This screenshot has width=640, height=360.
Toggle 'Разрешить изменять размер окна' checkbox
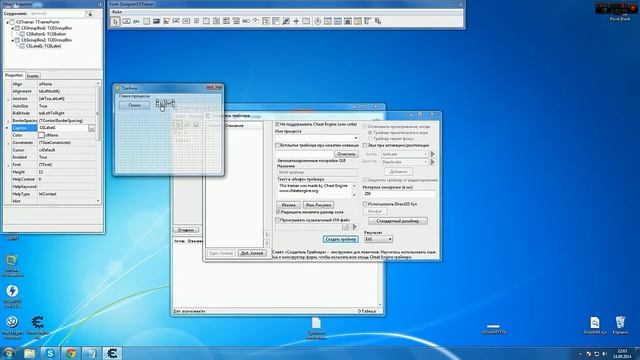click(x=278, y=212)
